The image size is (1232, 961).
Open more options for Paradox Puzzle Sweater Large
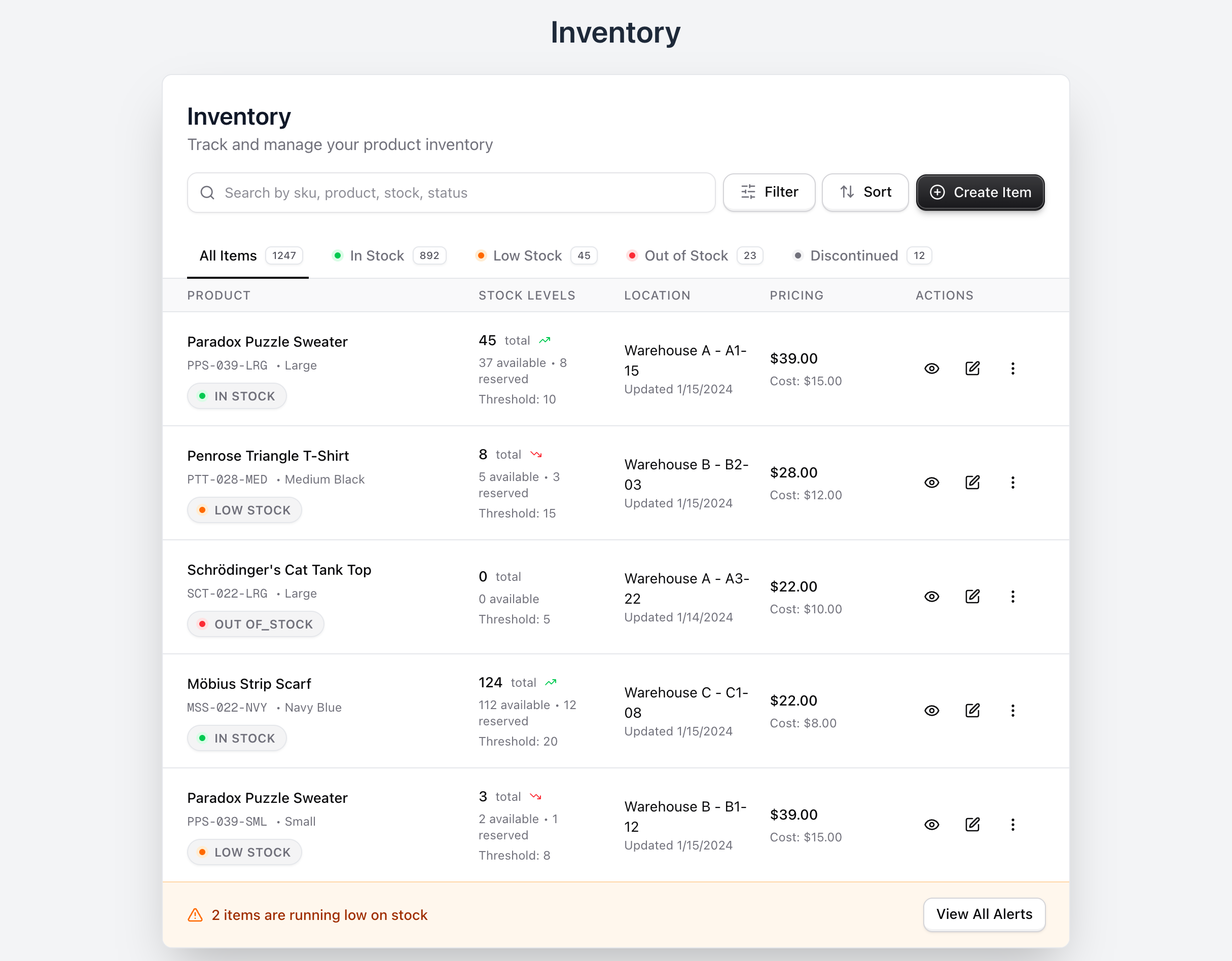click(x=1012, y=368)
